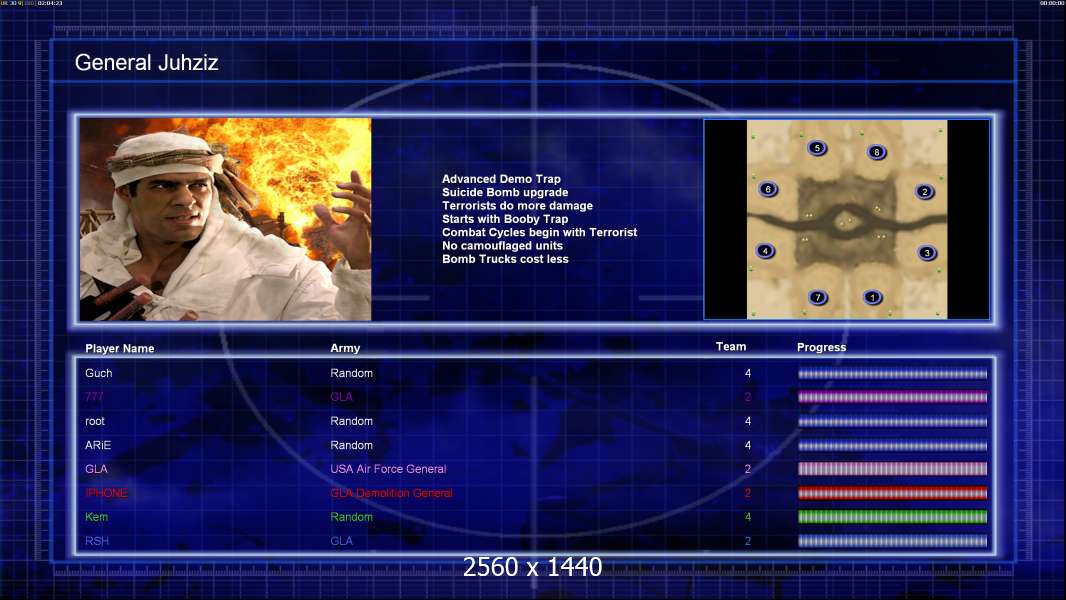The image size is (1066, 600).
Task: Click Kem's green Random army text
Action: click(351, 517)
